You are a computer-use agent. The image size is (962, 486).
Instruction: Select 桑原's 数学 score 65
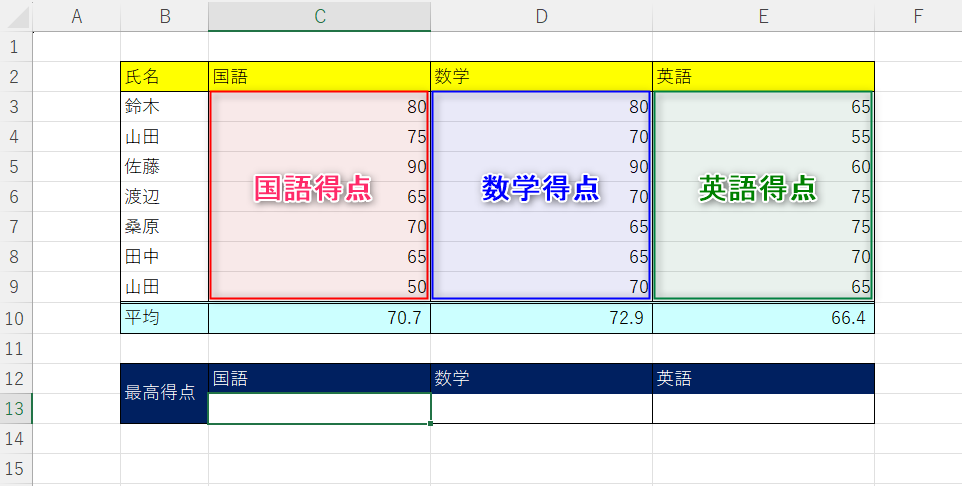[541, 227]
